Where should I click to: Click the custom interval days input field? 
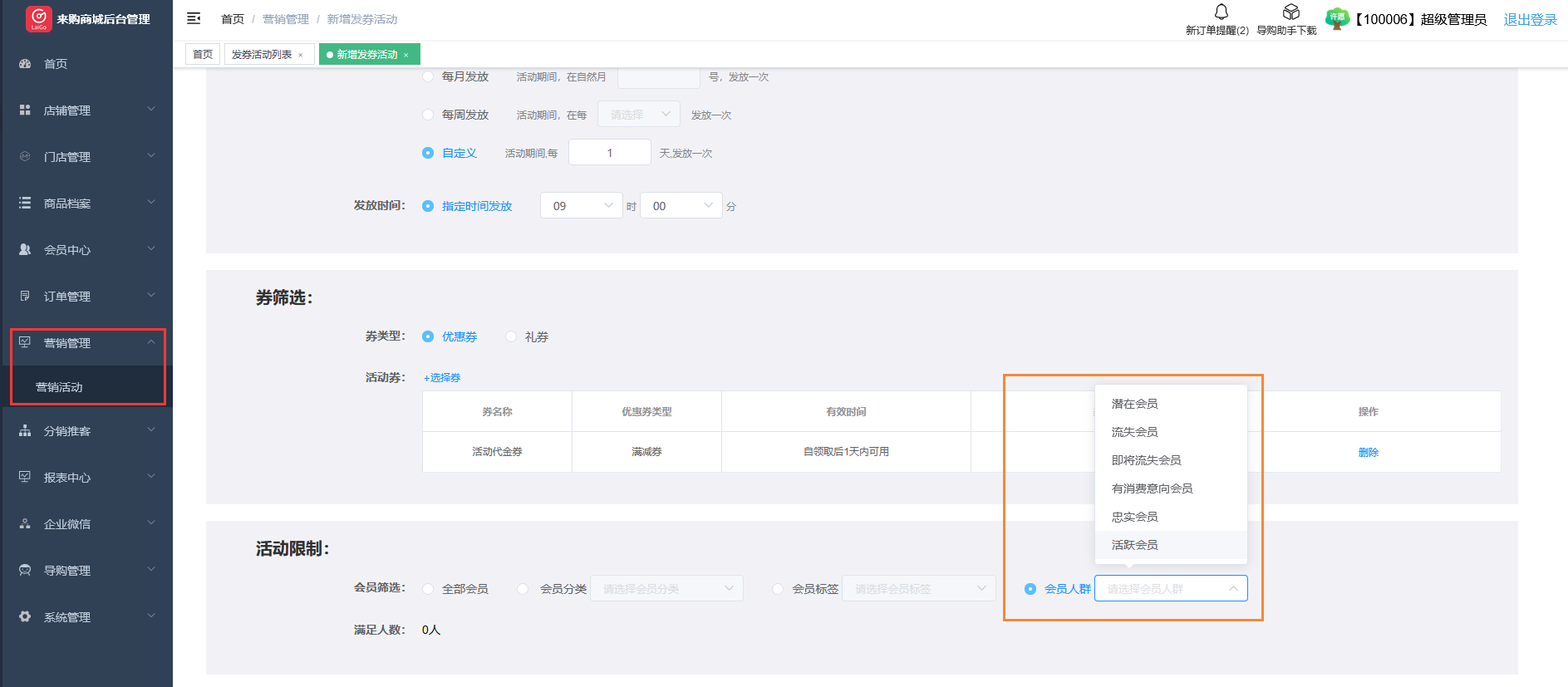[609, 153]
